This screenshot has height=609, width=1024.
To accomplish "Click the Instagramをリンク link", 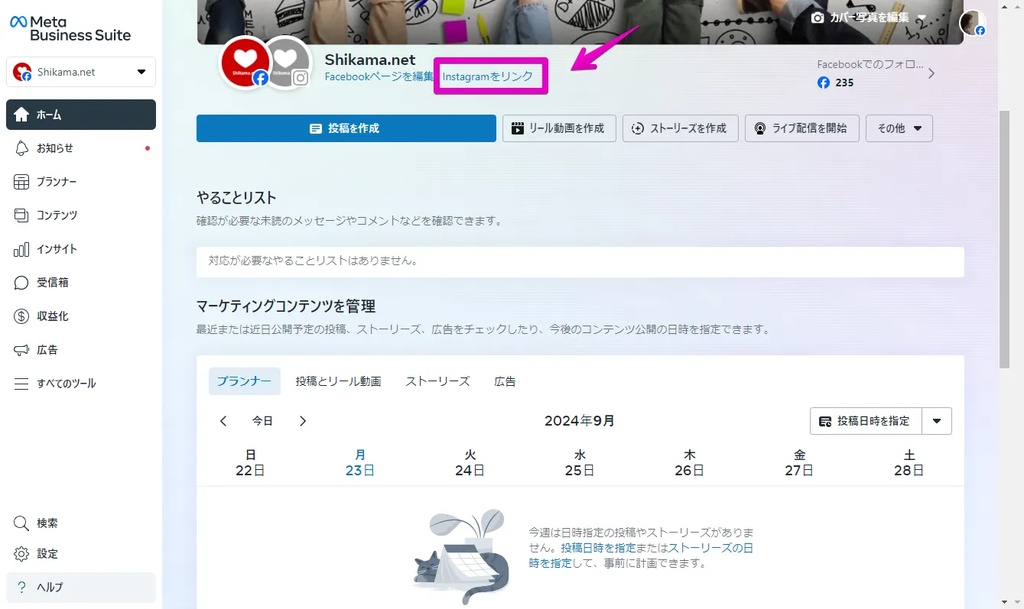I will click(x=488, y=76).
